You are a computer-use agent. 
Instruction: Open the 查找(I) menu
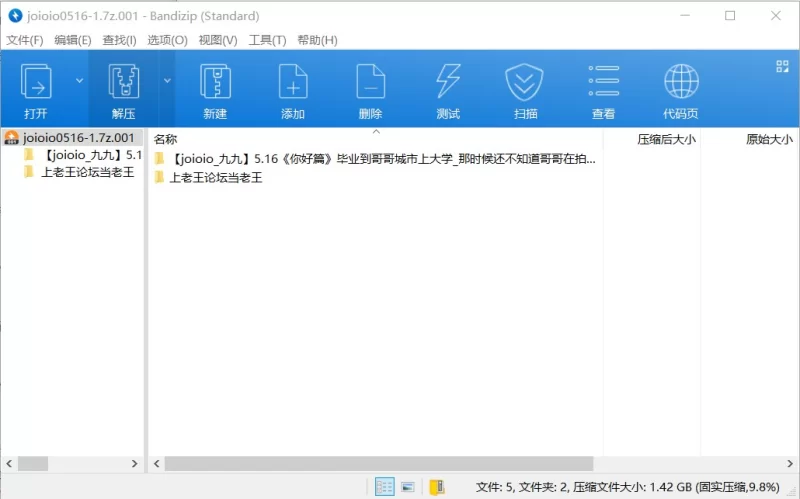(119, 40)
